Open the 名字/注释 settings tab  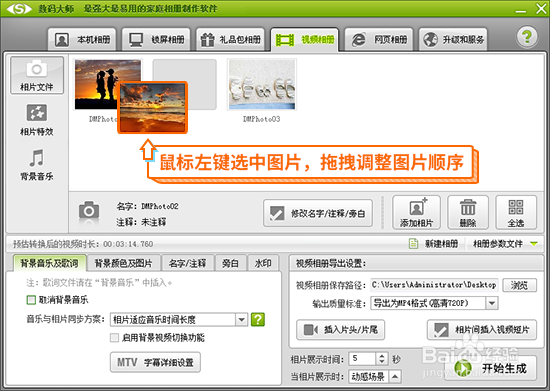click(x=187, y=263)
